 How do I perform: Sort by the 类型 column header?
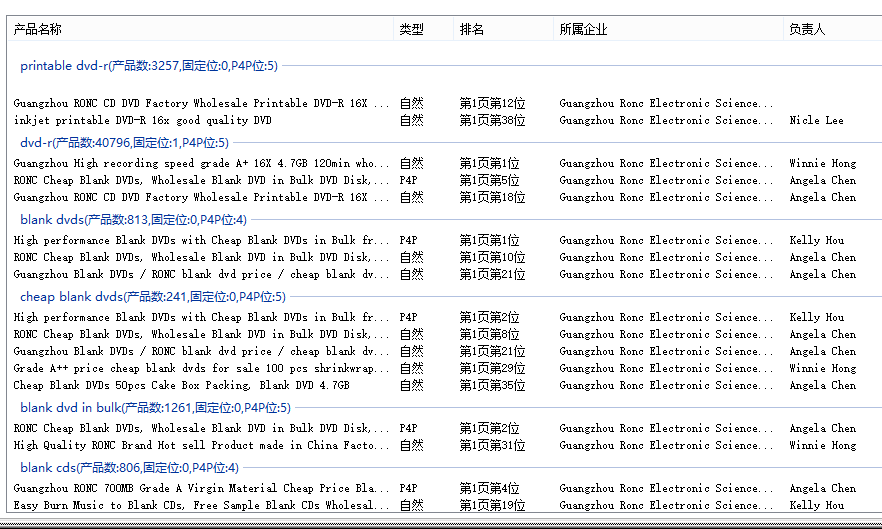click(x=424, y=29)
